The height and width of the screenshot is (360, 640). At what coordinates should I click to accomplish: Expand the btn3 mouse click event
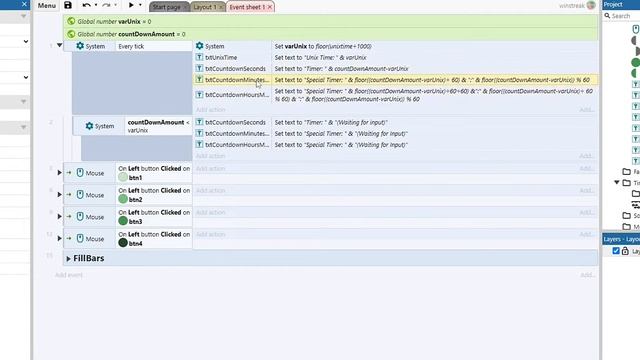coord(60,217)
